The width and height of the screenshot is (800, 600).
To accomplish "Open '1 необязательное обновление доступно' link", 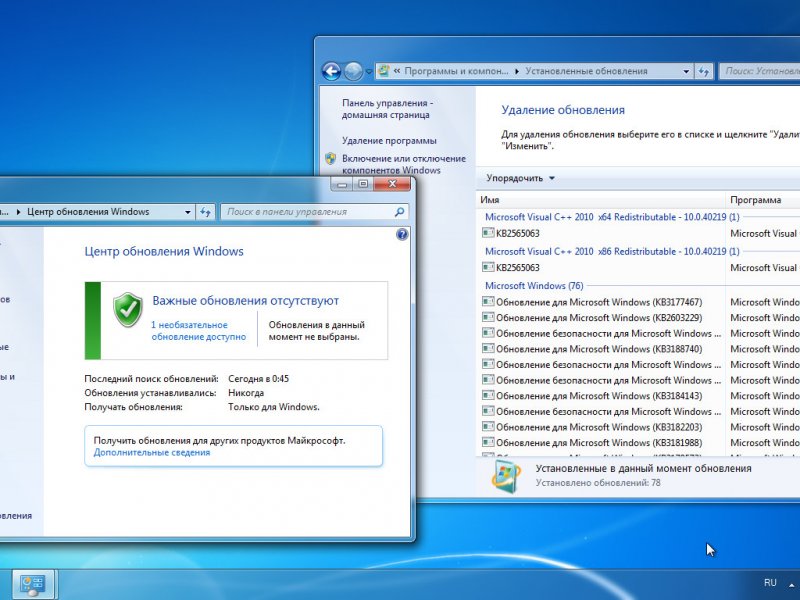I will point(198,331).
